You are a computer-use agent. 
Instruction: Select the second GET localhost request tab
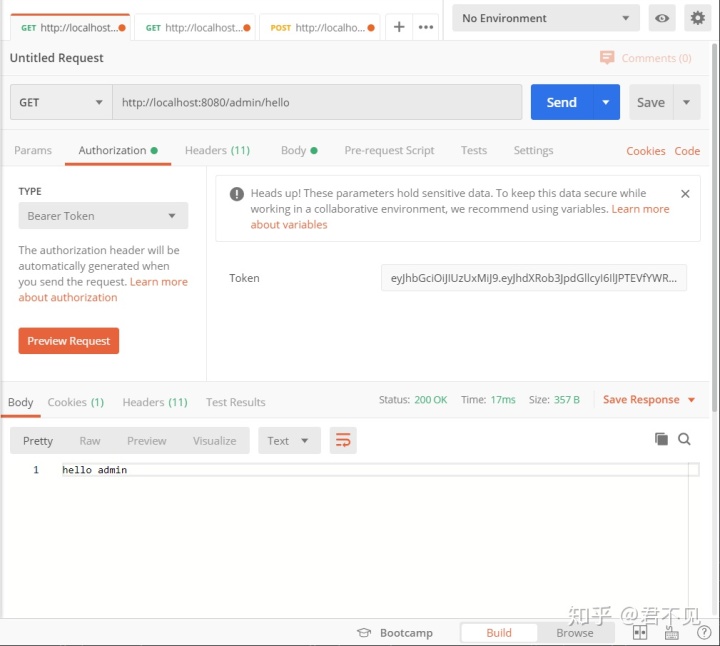(195, 28)
